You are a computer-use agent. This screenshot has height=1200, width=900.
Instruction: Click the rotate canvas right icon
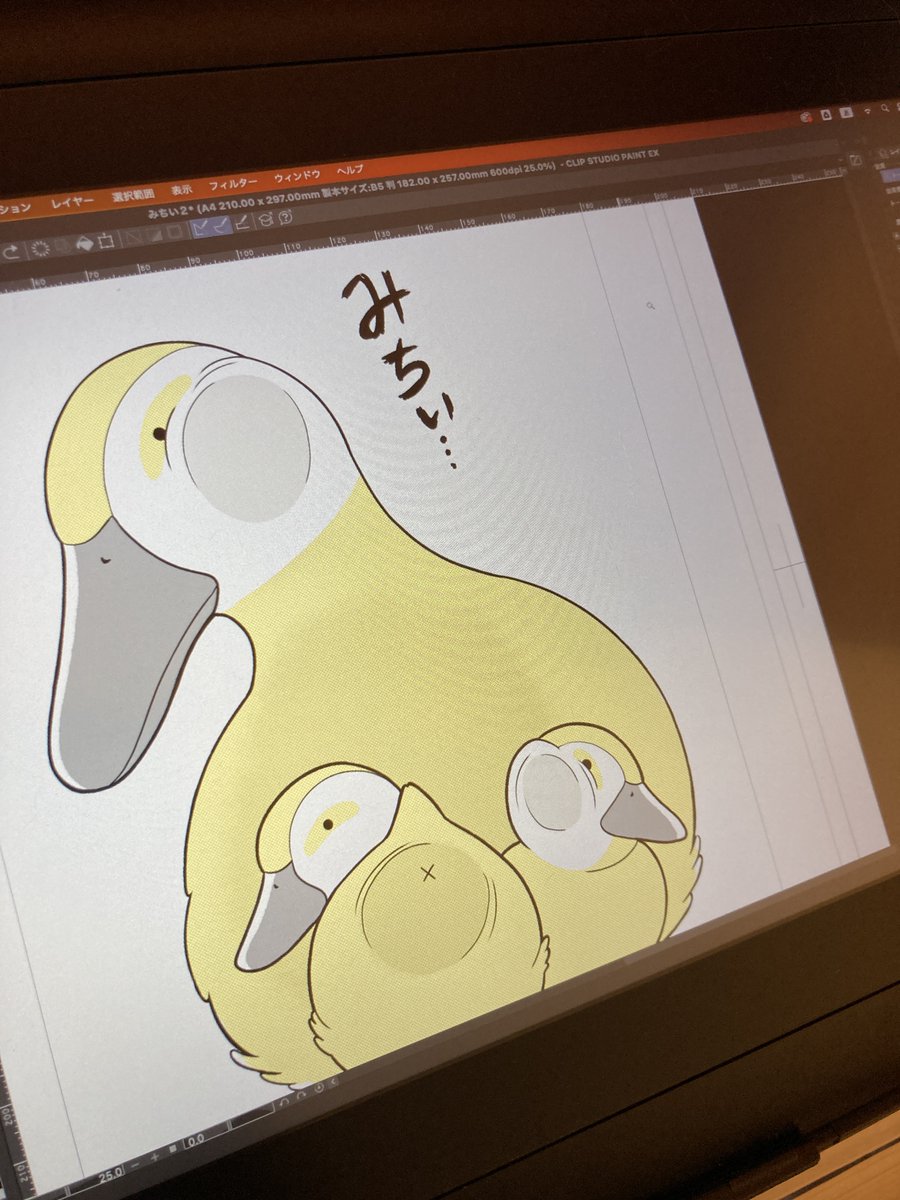click(301, 1095)
